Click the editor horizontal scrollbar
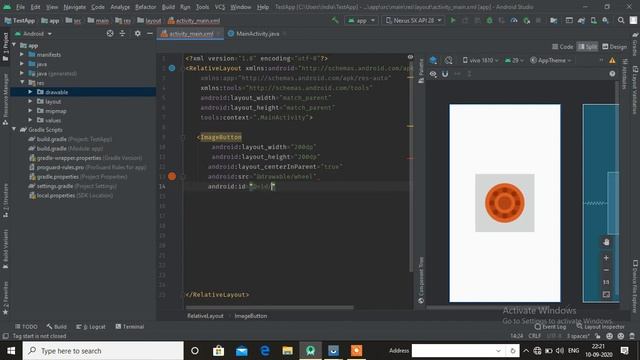Screen dimensions: 640x360 269,307
